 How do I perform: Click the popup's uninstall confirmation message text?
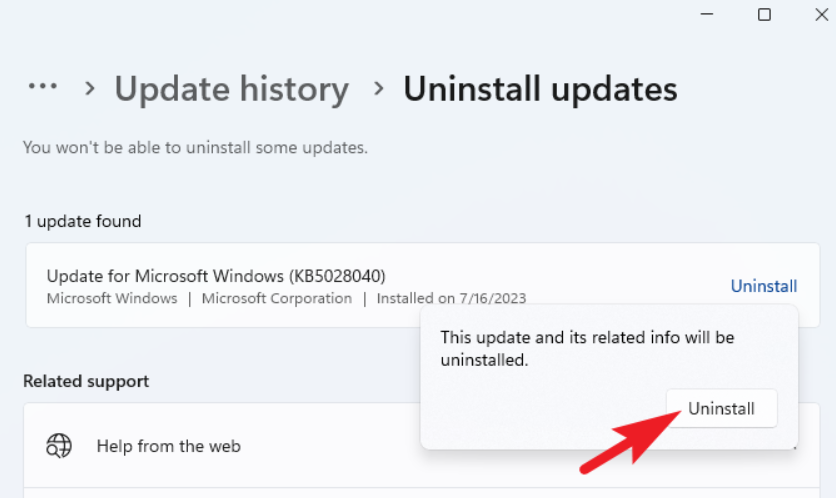coord(587,348)
